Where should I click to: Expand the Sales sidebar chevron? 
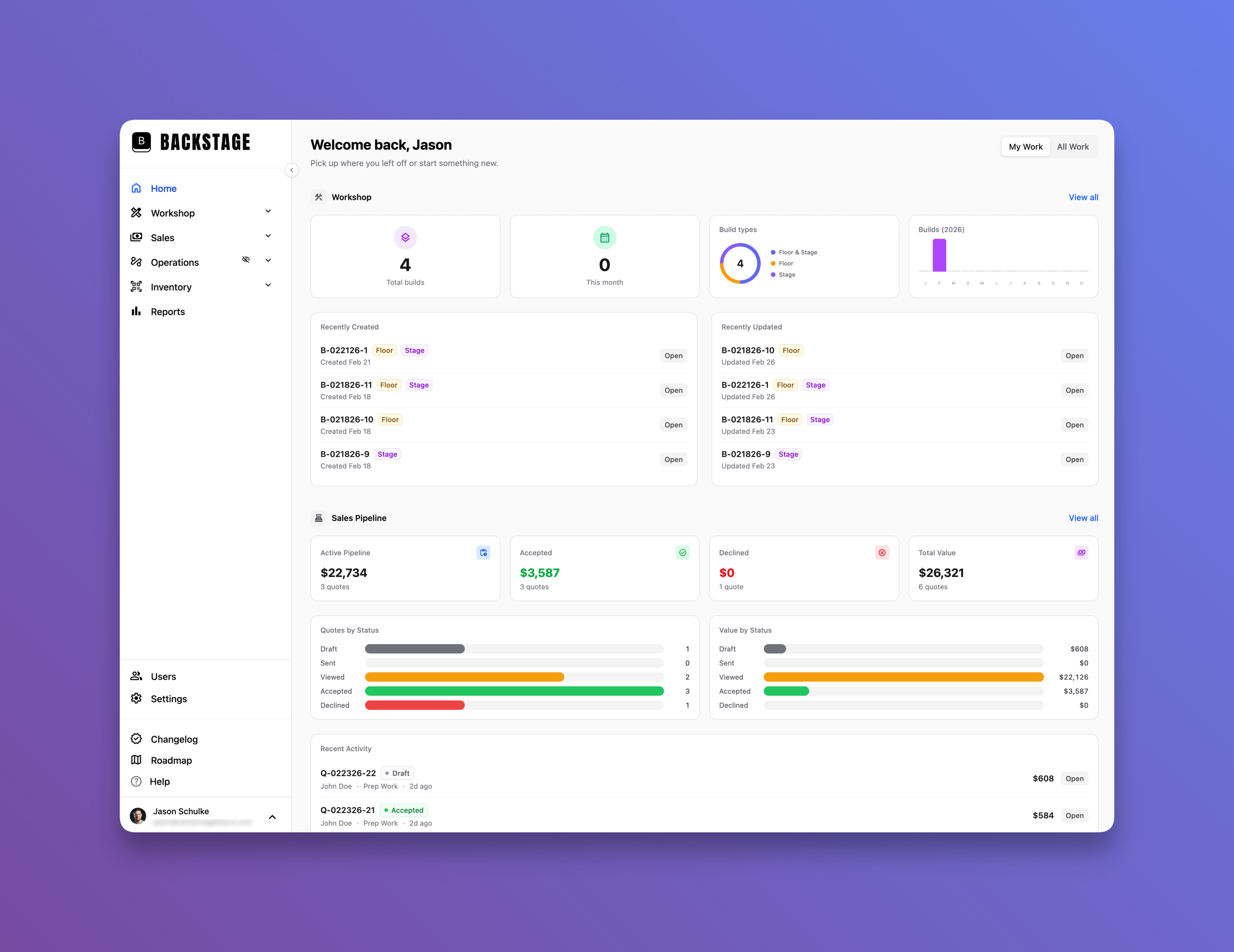coord(268,236)
